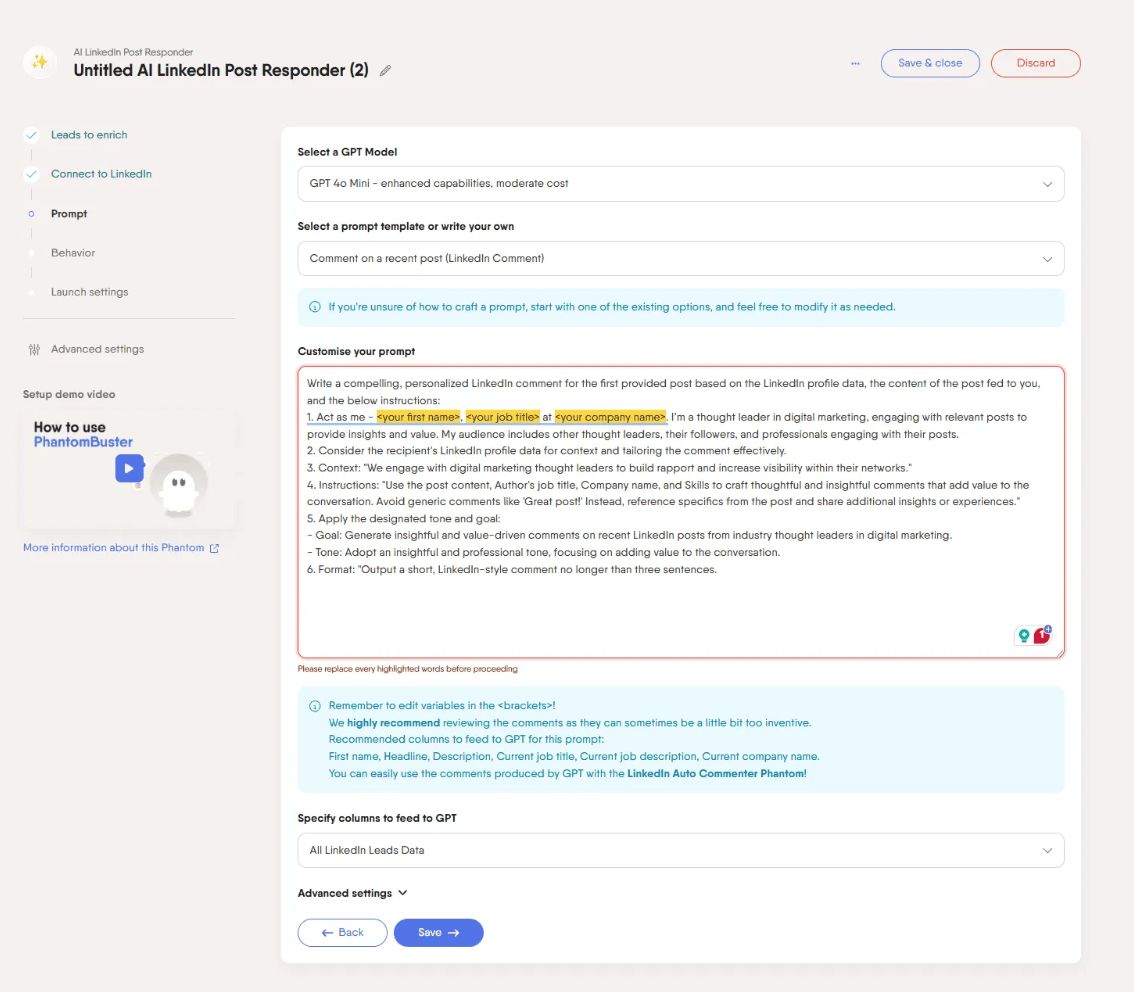
Task: Go to the Leads to enrich step
Action: pyautogui.click(x=89, y=135)
